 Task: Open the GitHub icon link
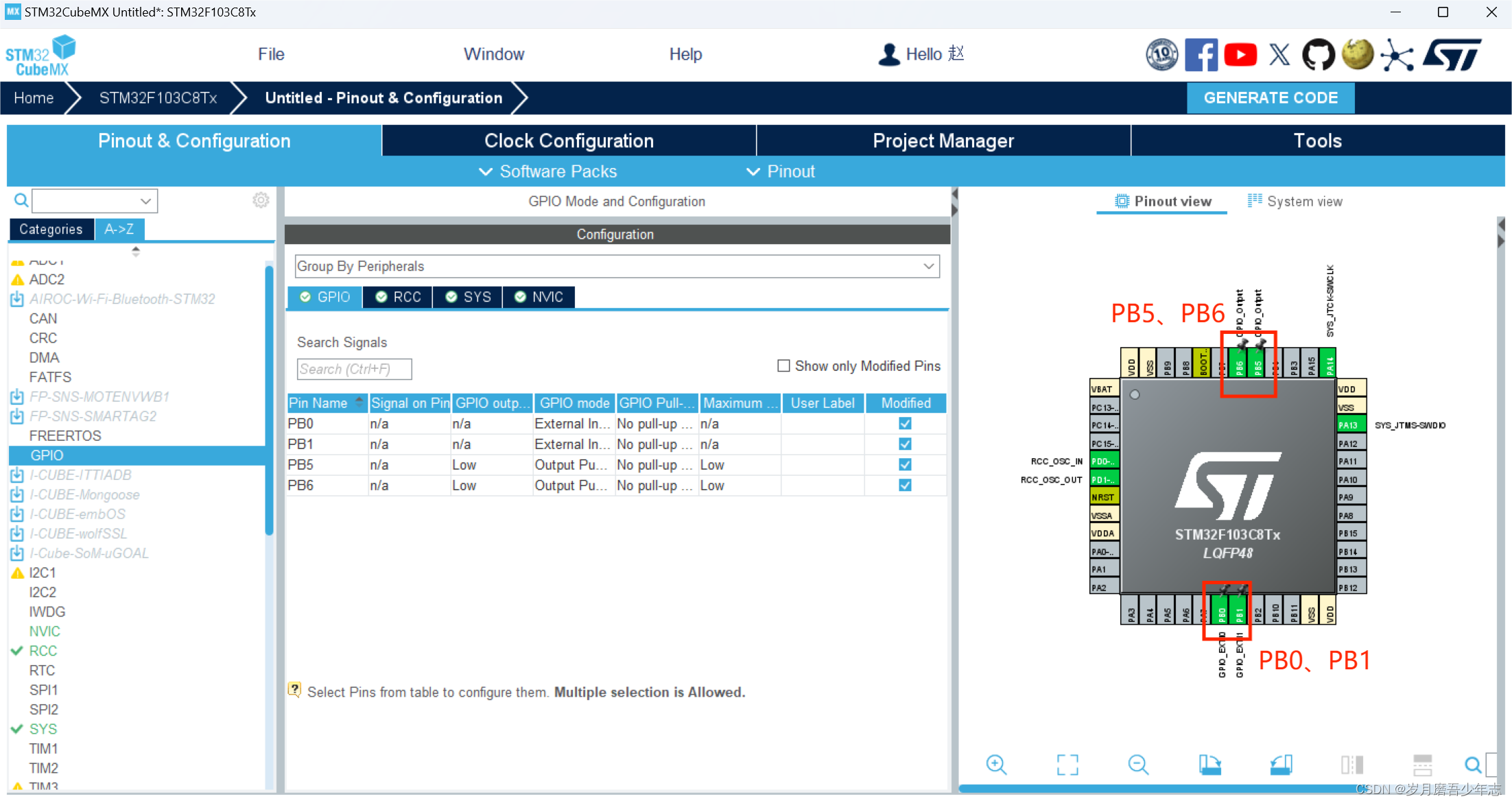(x=1318, y=55)
